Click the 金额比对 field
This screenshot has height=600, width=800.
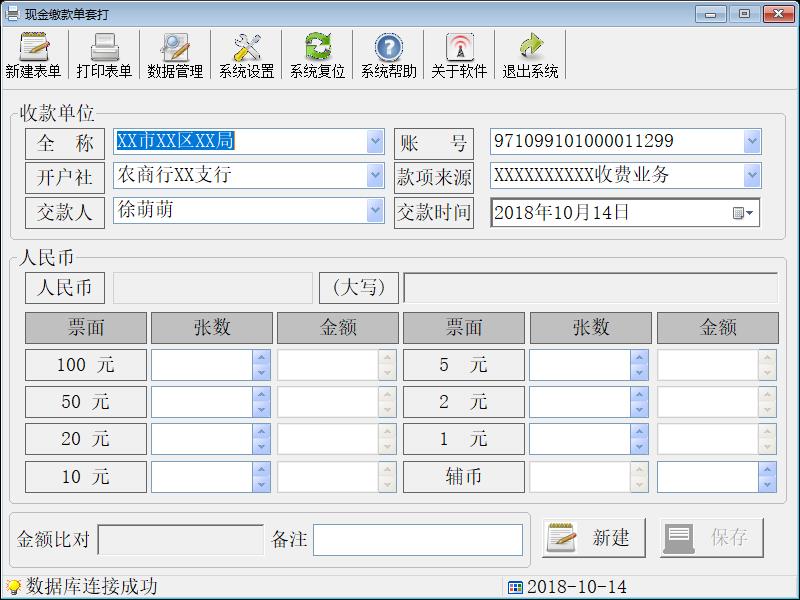tap(181, 539)
